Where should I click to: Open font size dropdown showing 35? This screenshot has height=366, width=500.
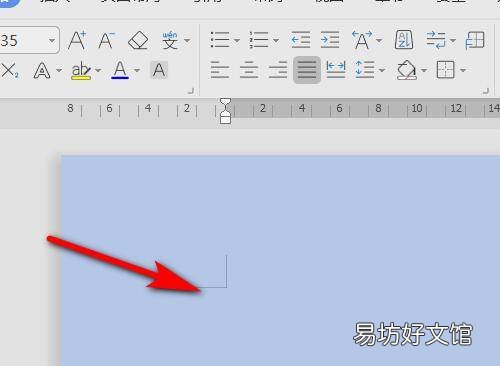[52, 41]
